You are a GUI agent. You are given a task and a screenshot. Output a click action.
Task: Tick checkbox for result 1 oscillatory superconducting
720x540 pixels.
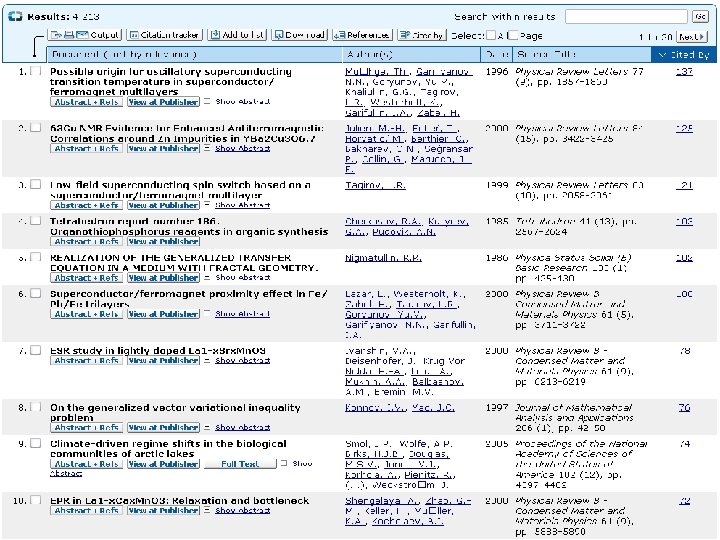[x=35, y=71]
